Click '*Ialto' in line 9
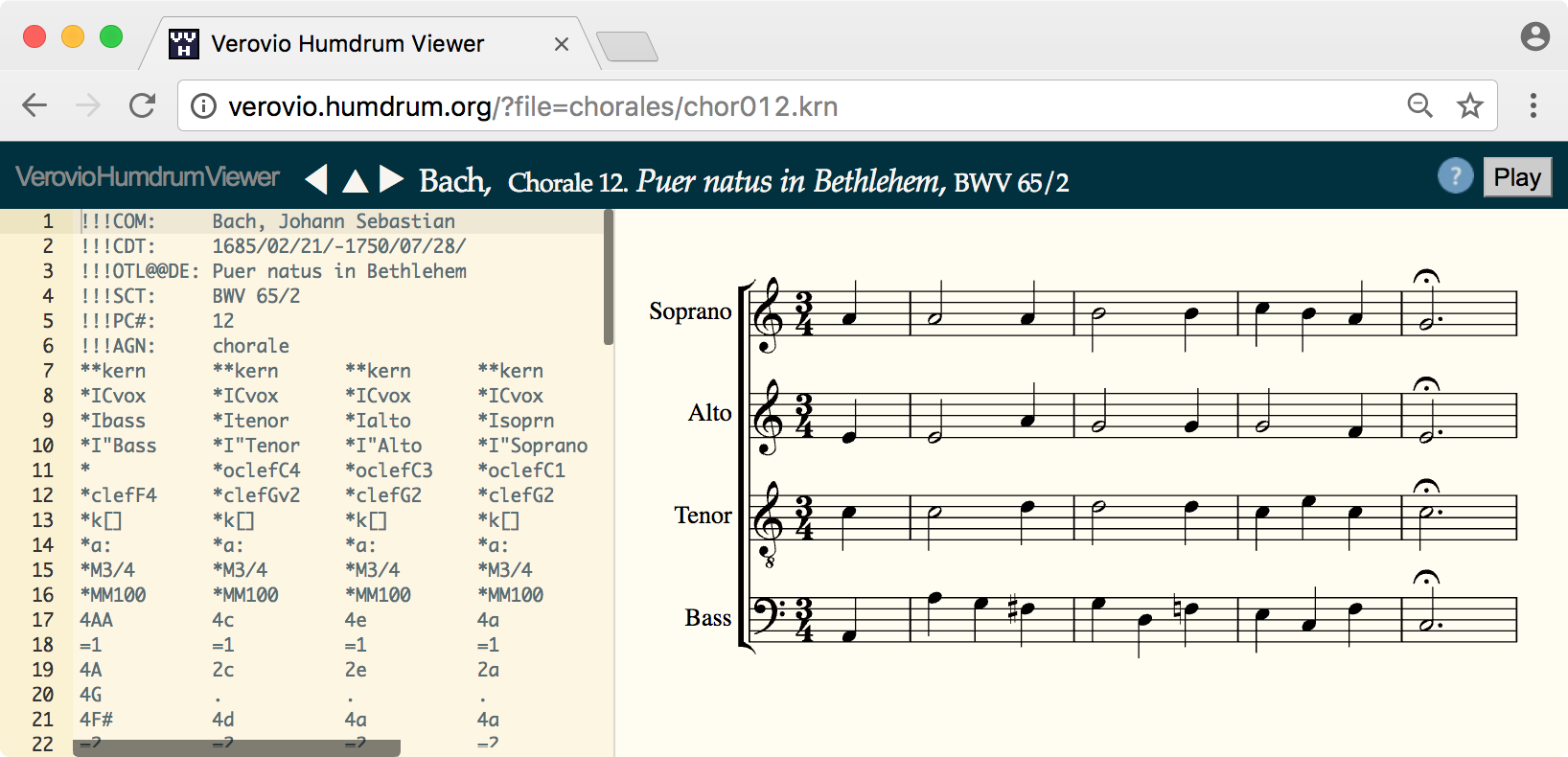The image size is (1568, 757). point(378,421)
